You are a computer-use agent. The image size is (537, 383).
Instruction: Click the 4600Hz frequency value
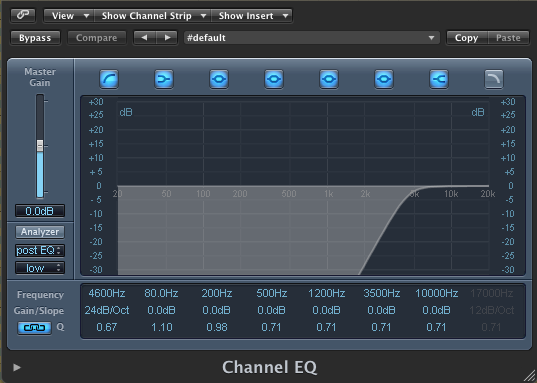pyautogui.click(x=107, y=294)
